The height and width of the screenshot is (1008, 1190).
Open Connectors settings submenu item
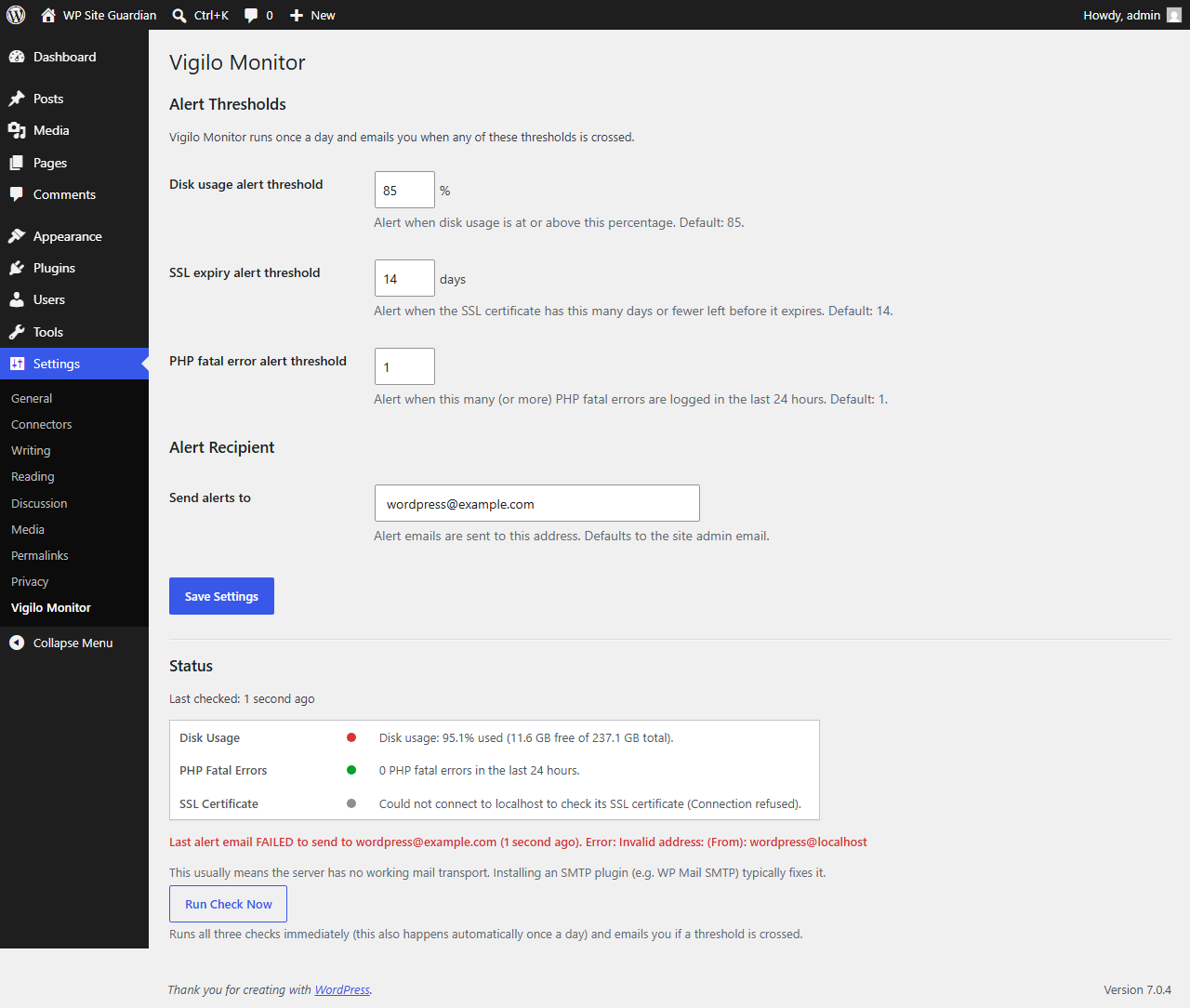(42, 424)
